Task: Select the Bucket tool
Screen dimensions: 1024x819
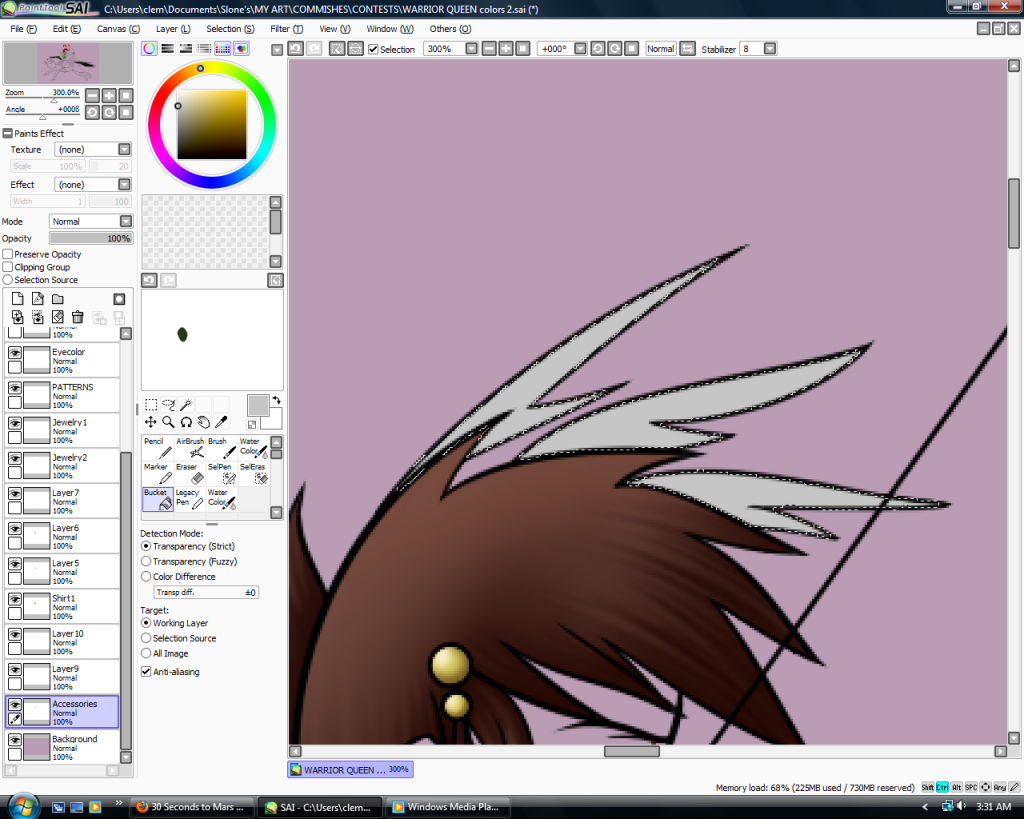Action: [x=157, y=499]
